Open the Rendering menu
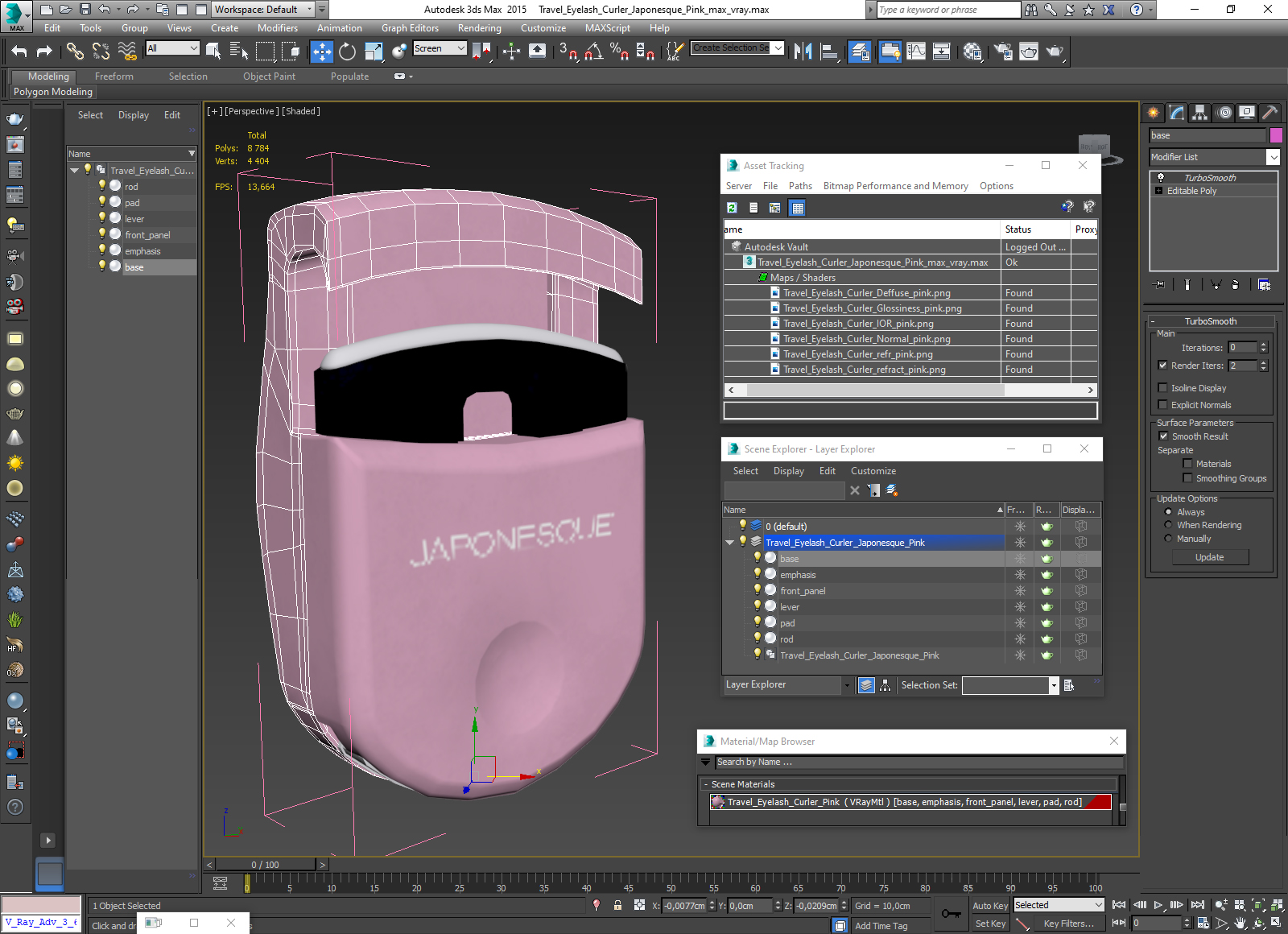 (479, 28)
